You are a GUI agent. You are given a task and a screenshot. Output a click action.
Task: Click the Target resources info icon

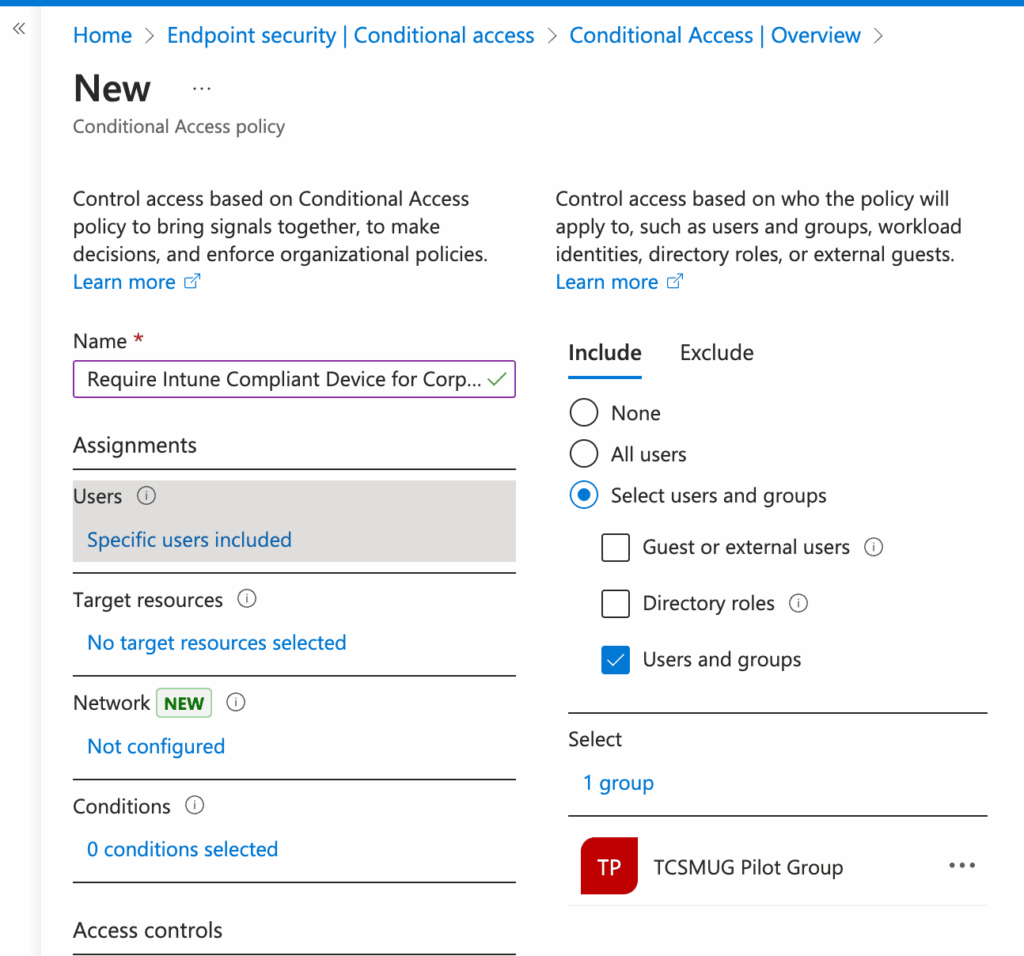tap(247, 600)
